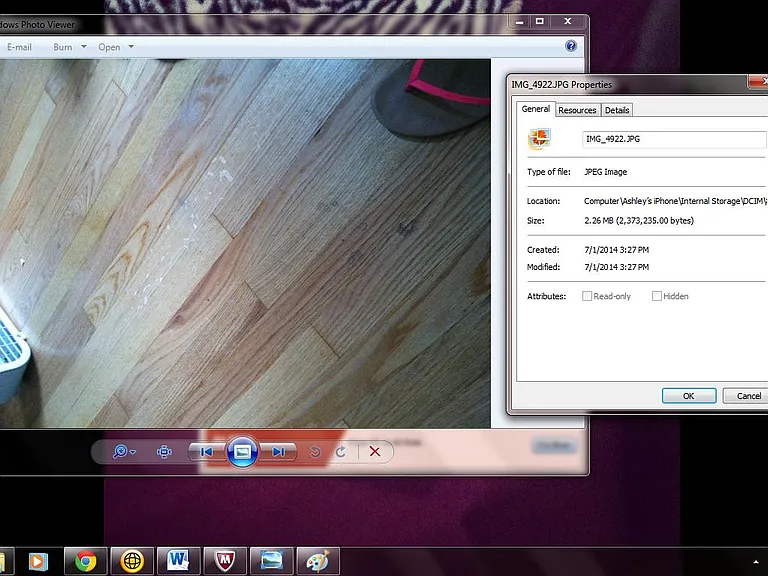
Task: Click the magnifier zoom icon in Photo Viewer
Action: pos(119,451)
